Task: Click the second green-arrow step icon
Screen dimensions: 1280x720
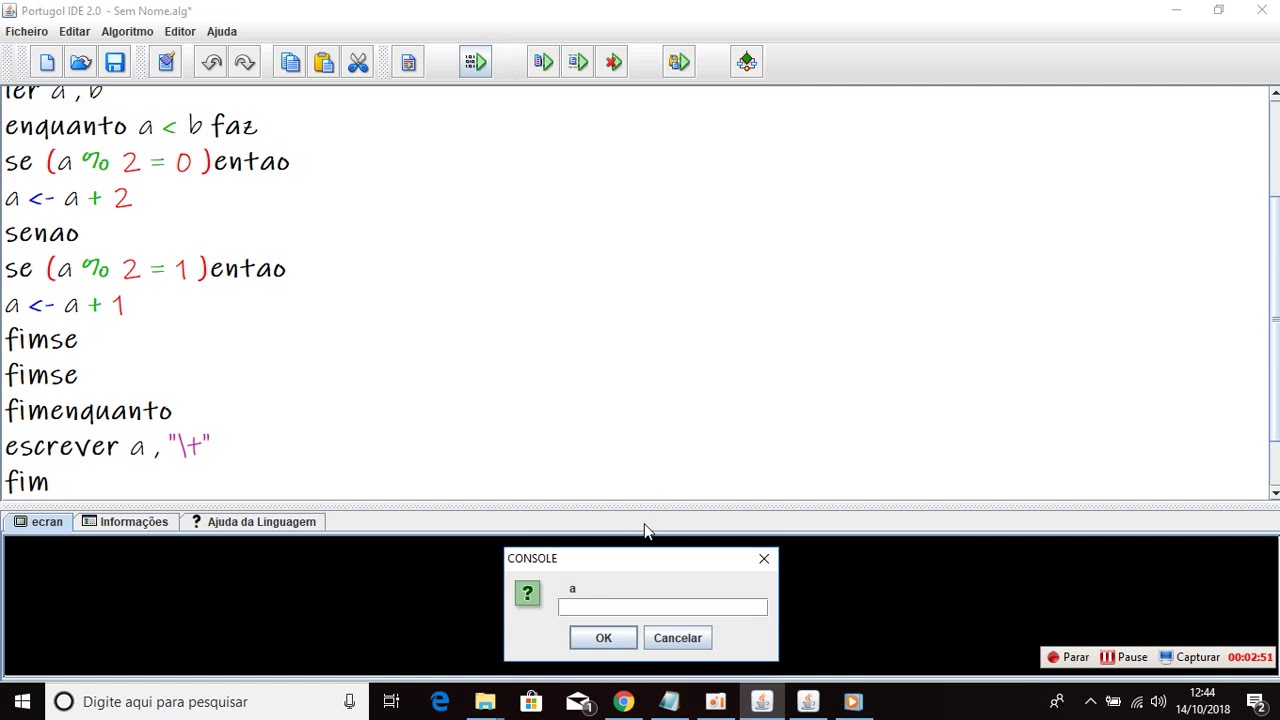Action: [x=577, y=63]
